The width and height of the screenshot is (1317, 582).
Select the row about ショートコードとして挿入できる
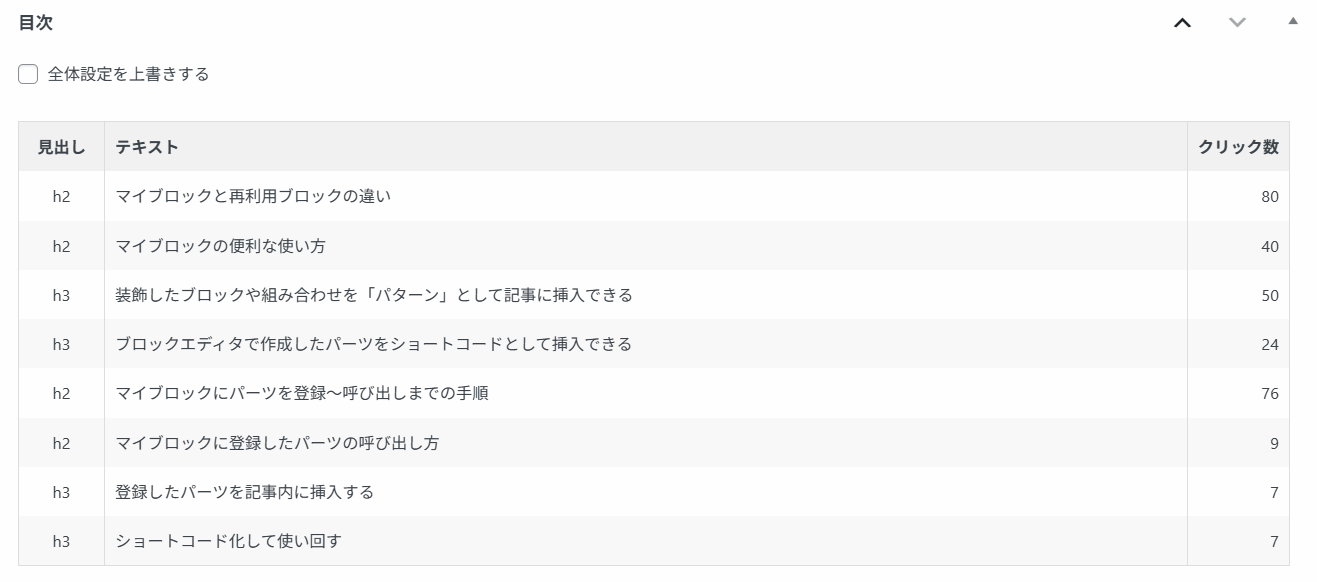click(654, 344)
